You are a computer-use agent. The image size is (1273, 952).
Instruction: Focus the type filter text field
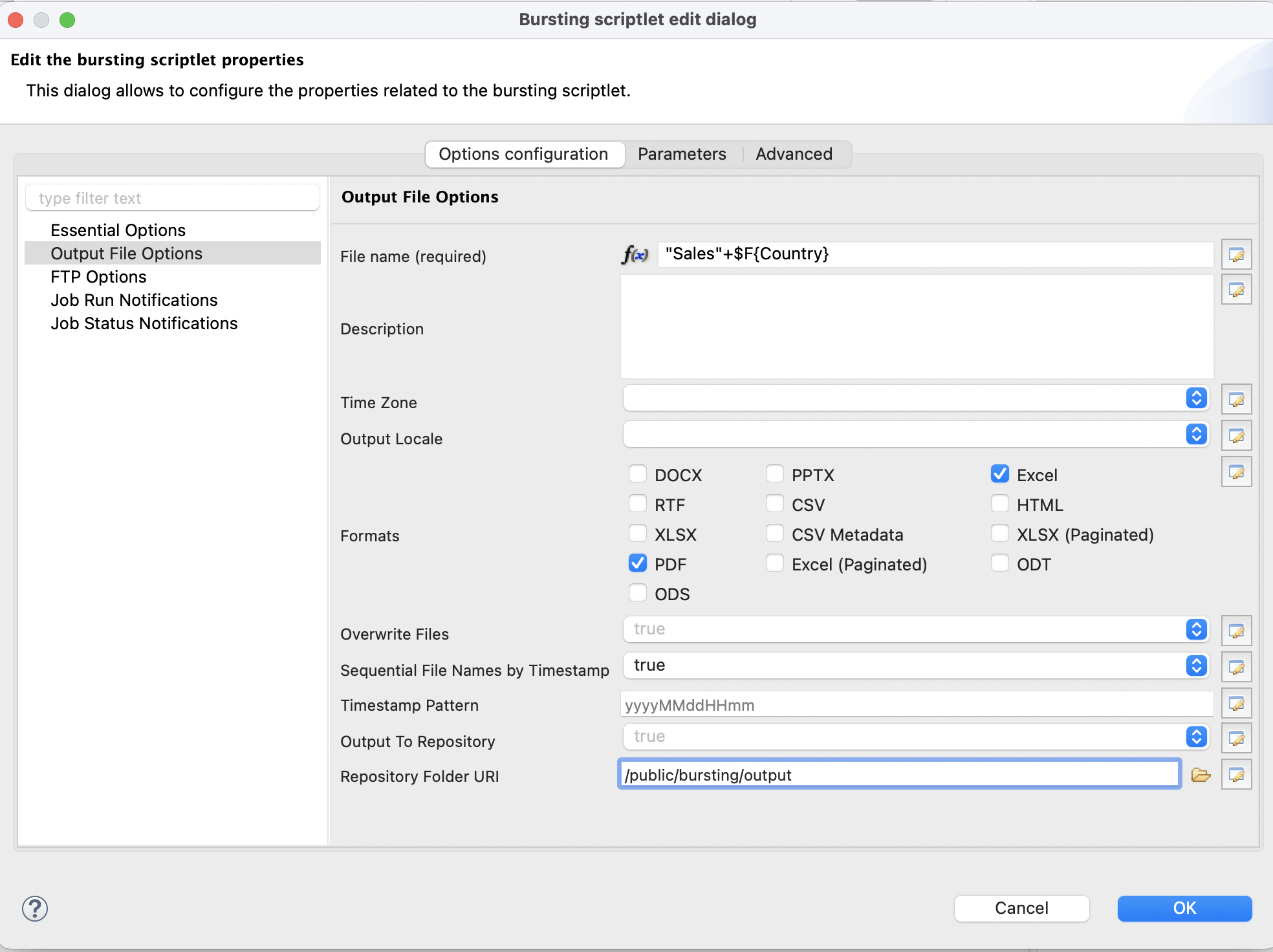coord(173,198)
